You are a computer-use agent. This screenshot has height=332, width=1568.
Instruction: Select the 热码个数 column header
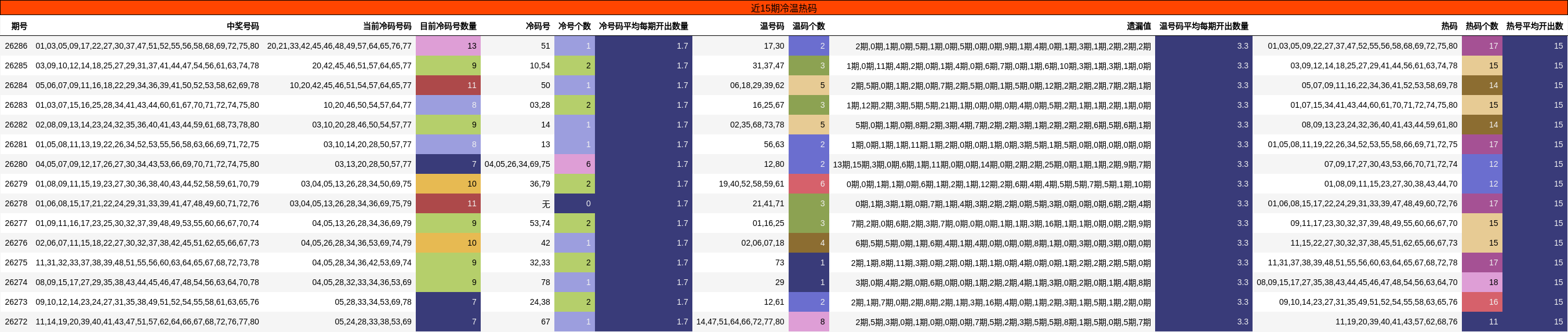[1482, 26]
